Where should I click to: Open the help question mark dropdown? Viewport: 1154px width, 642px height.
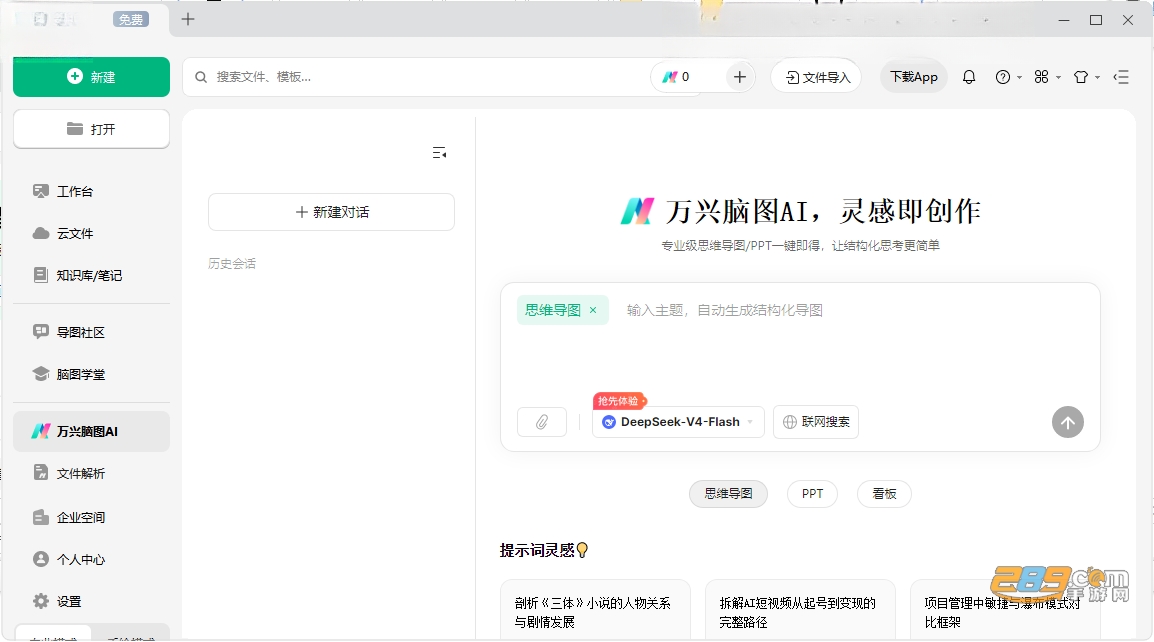click(x=1008, y=77)
